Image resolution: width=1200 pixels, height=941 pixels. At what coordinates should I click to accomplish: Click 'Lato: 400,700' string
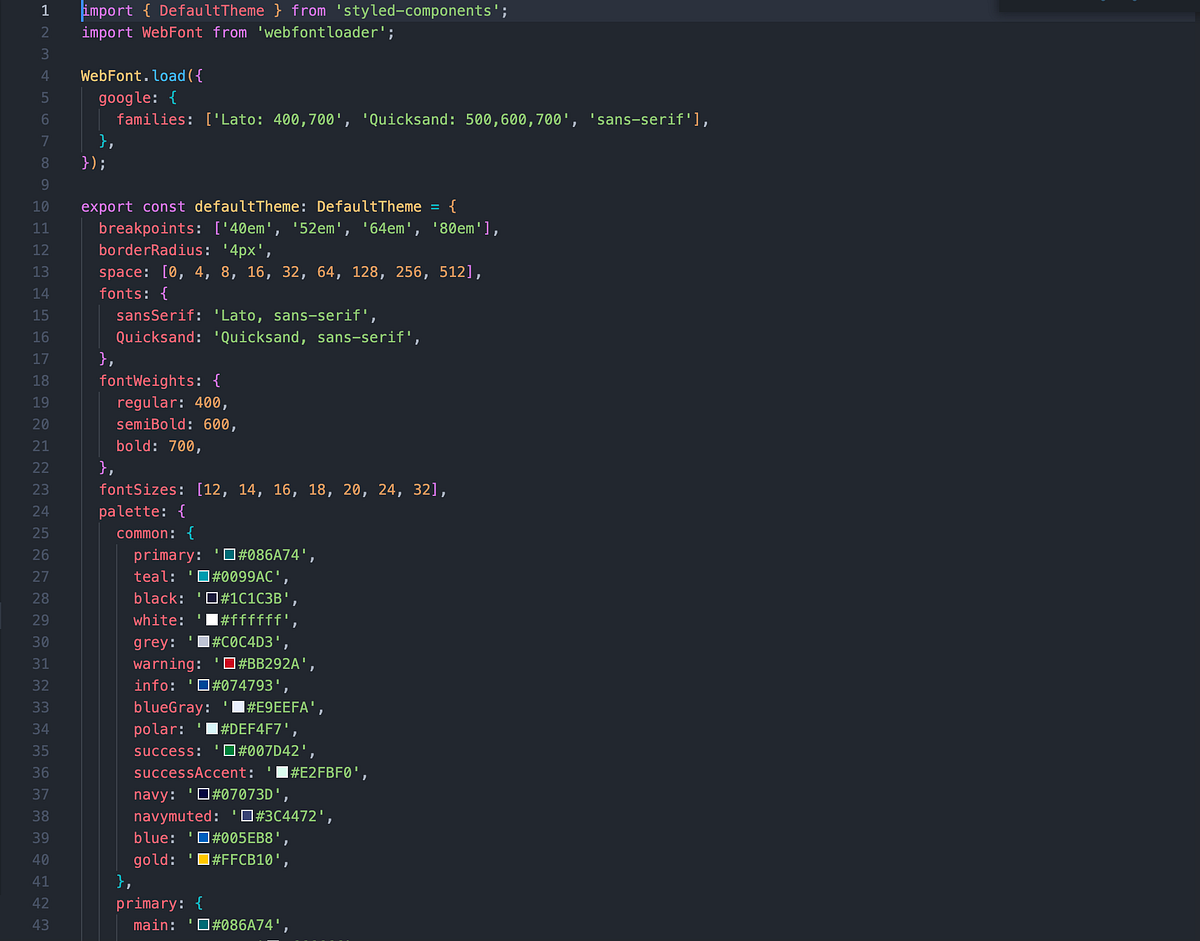(277, 120)
